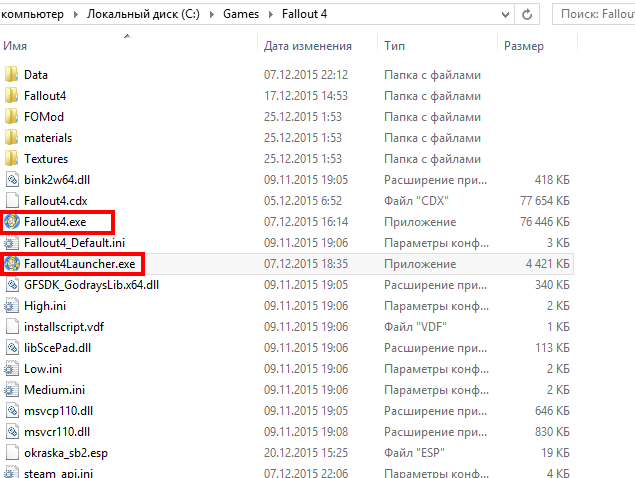
Task: Select the Fallout4 folder icon
Action: click(12, 96)
